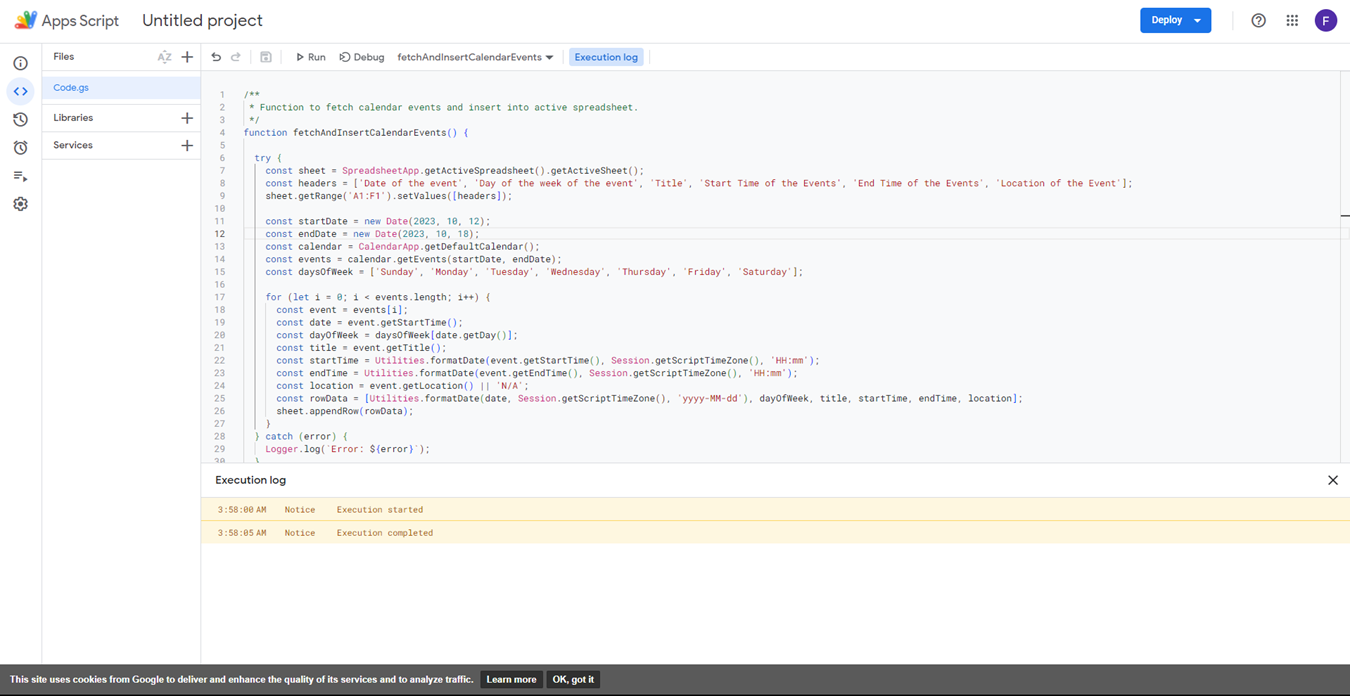Click the Undo arrow in toolbar
Image resolution: width=1350 pixels, height=696 pixels.
[216, 57]
